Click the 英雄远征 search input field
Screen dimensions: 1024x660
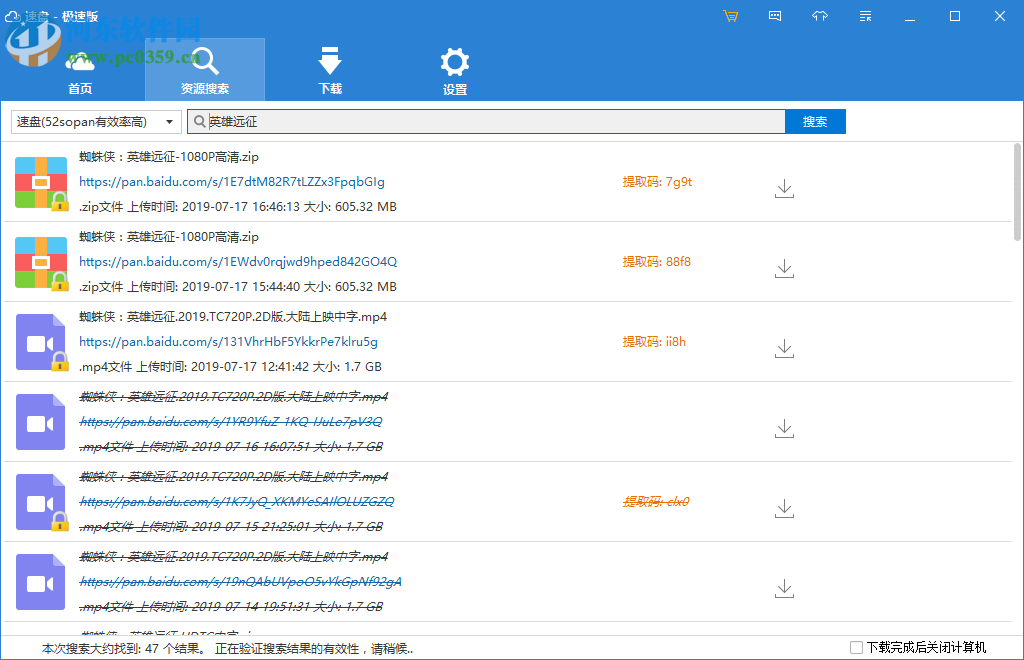coord(490,122)
